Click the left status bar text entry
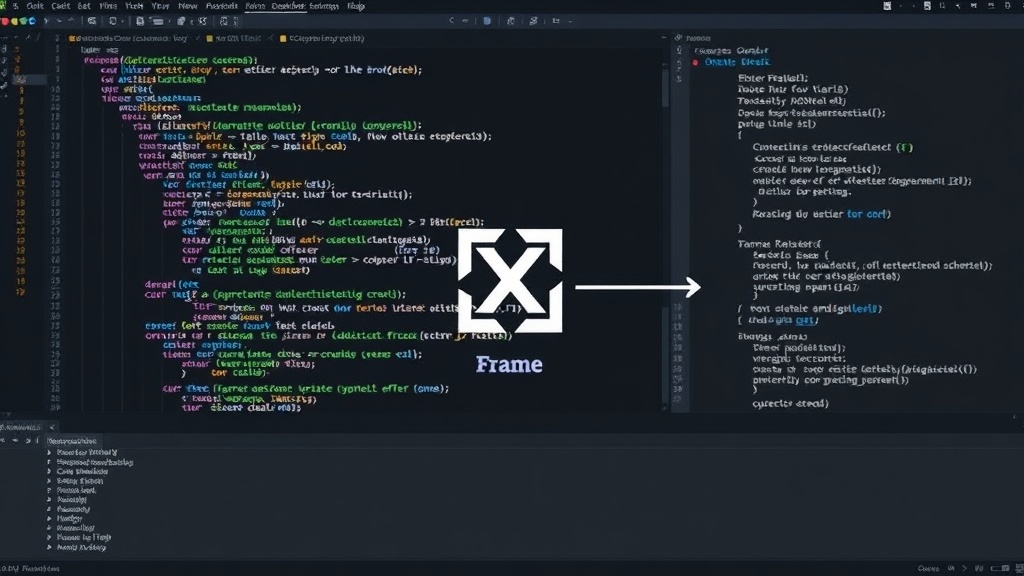Screen dimensions: 1024x576 pyautogui.click(x=31, y=568)
